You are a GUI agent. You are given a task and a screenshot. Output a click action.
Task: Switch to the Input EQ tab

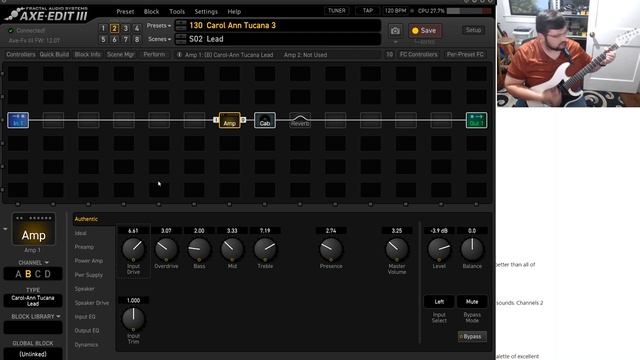(85, 317)
